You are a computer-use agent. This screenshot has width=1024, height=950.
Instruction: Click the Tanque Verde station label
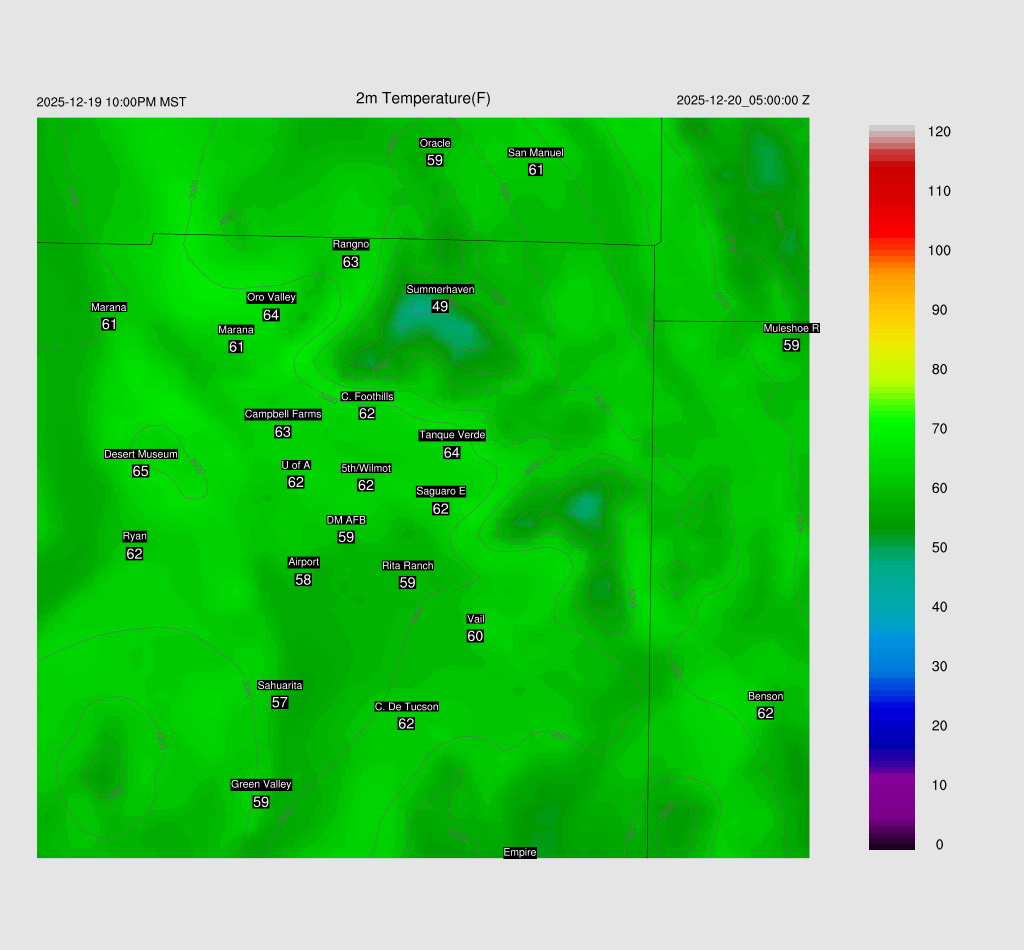(x=452, y=435)
